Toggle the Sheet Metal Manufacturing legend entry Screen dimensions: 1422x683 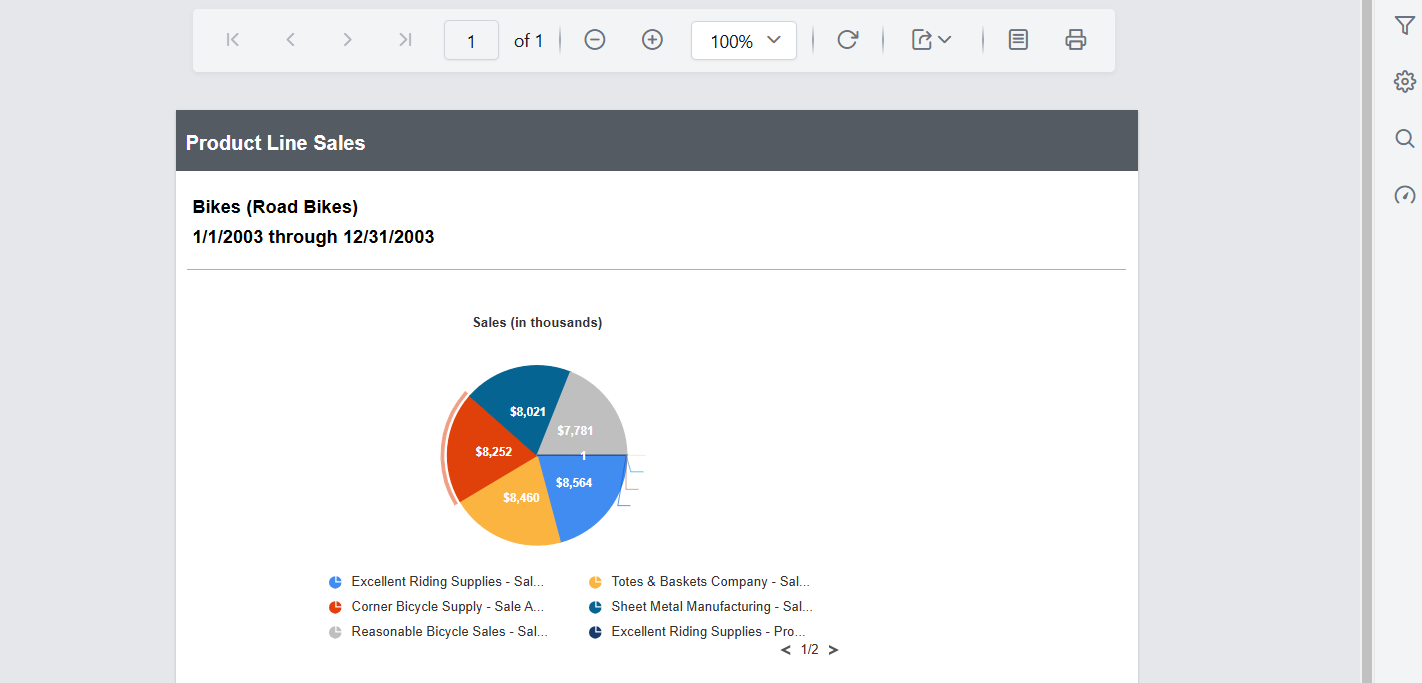[712, 606]
